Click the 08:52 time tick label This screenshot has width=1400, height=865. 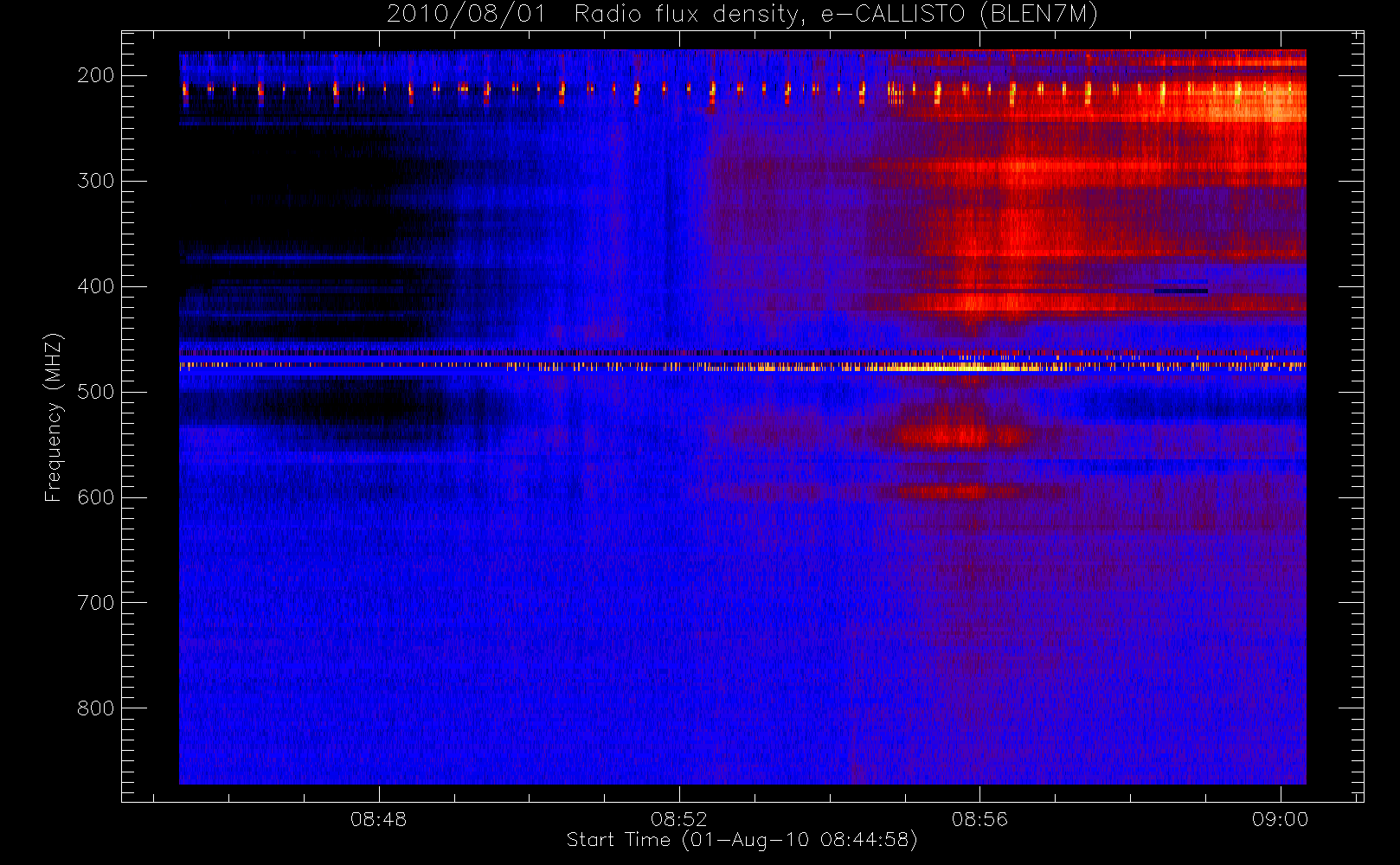coord(679,819)
